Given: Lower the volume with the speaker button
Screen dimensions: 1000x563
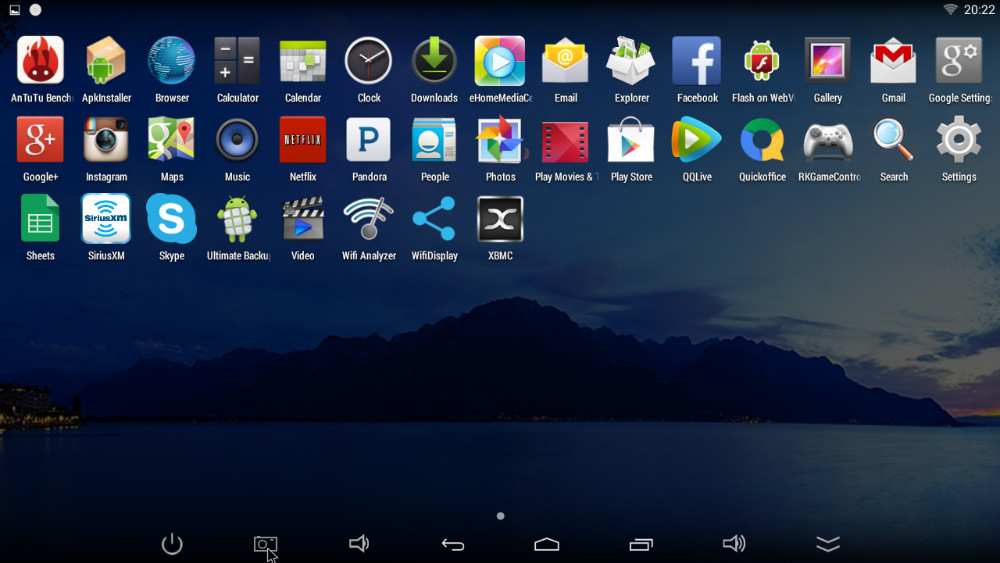Looking at the screenshot, I should (x=359, y=544).
